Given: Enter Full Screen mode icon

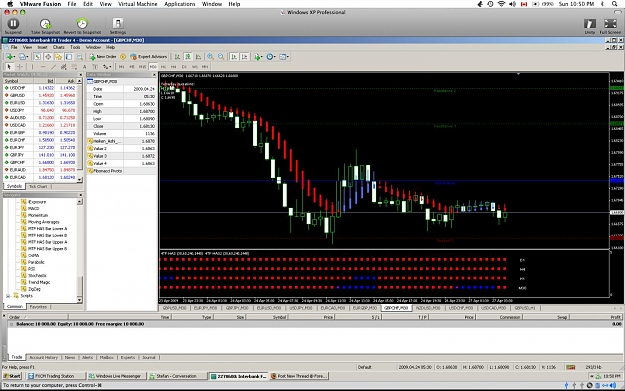Looking at the screenshot, I should pos(610,24).
